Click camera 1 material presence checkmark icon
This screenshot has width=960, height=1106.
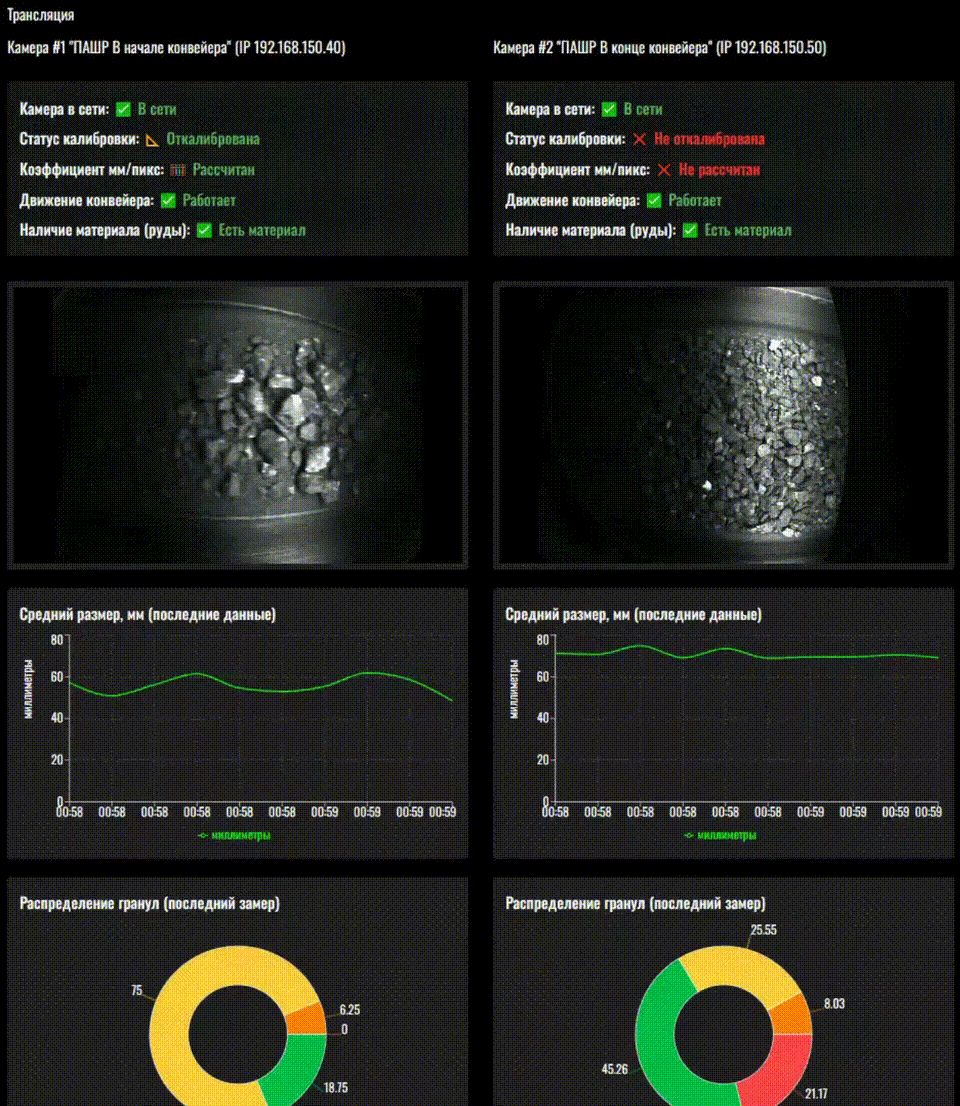pyautogui.click(x=204, y=231)
